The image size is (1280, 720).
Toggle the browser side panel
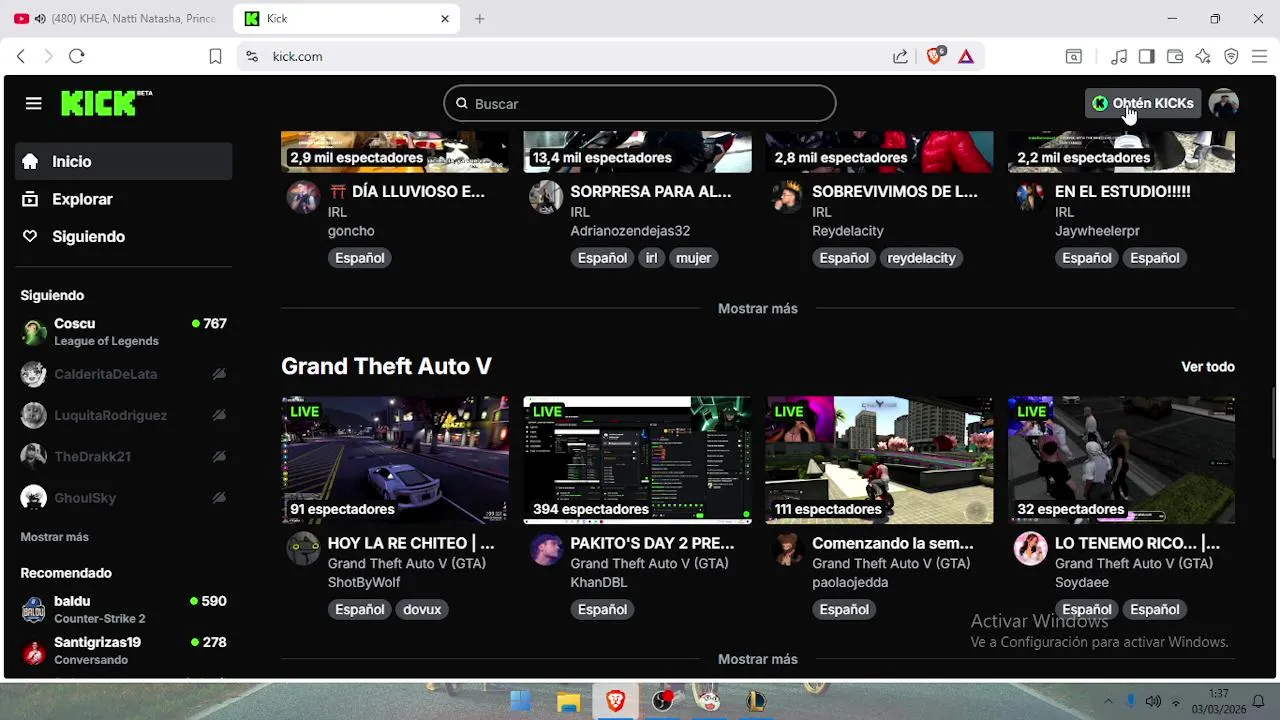pos(1147,57)
